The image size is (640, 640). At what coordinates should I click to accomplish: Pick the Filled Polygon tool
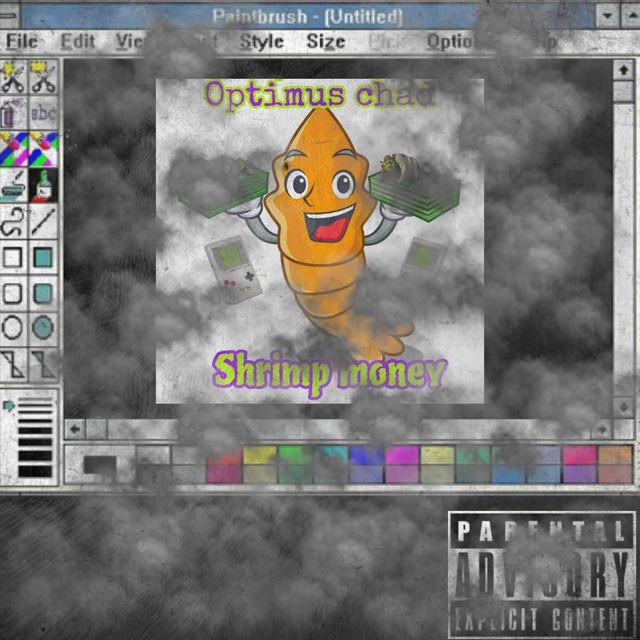pos(43,364)
